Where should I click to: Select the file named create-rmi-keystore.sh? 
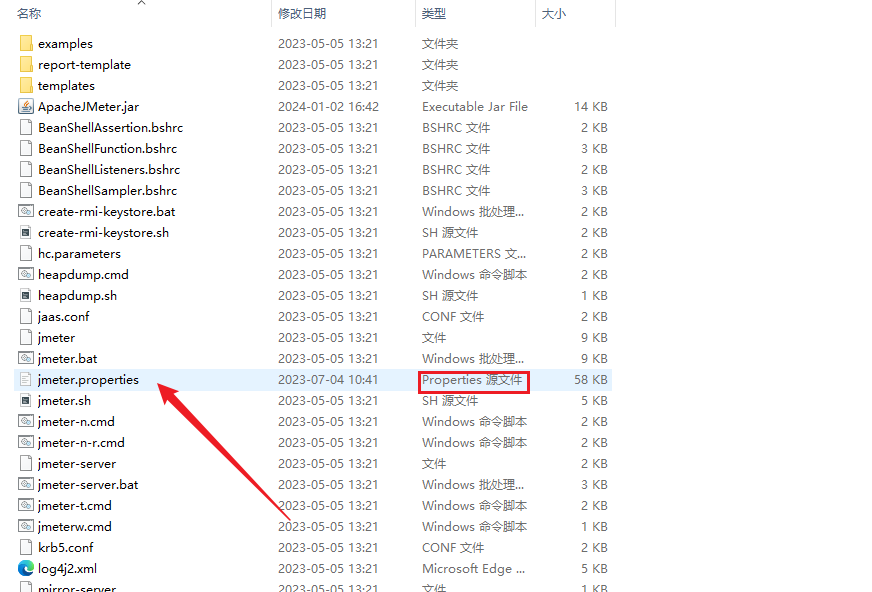pos(103,232)
